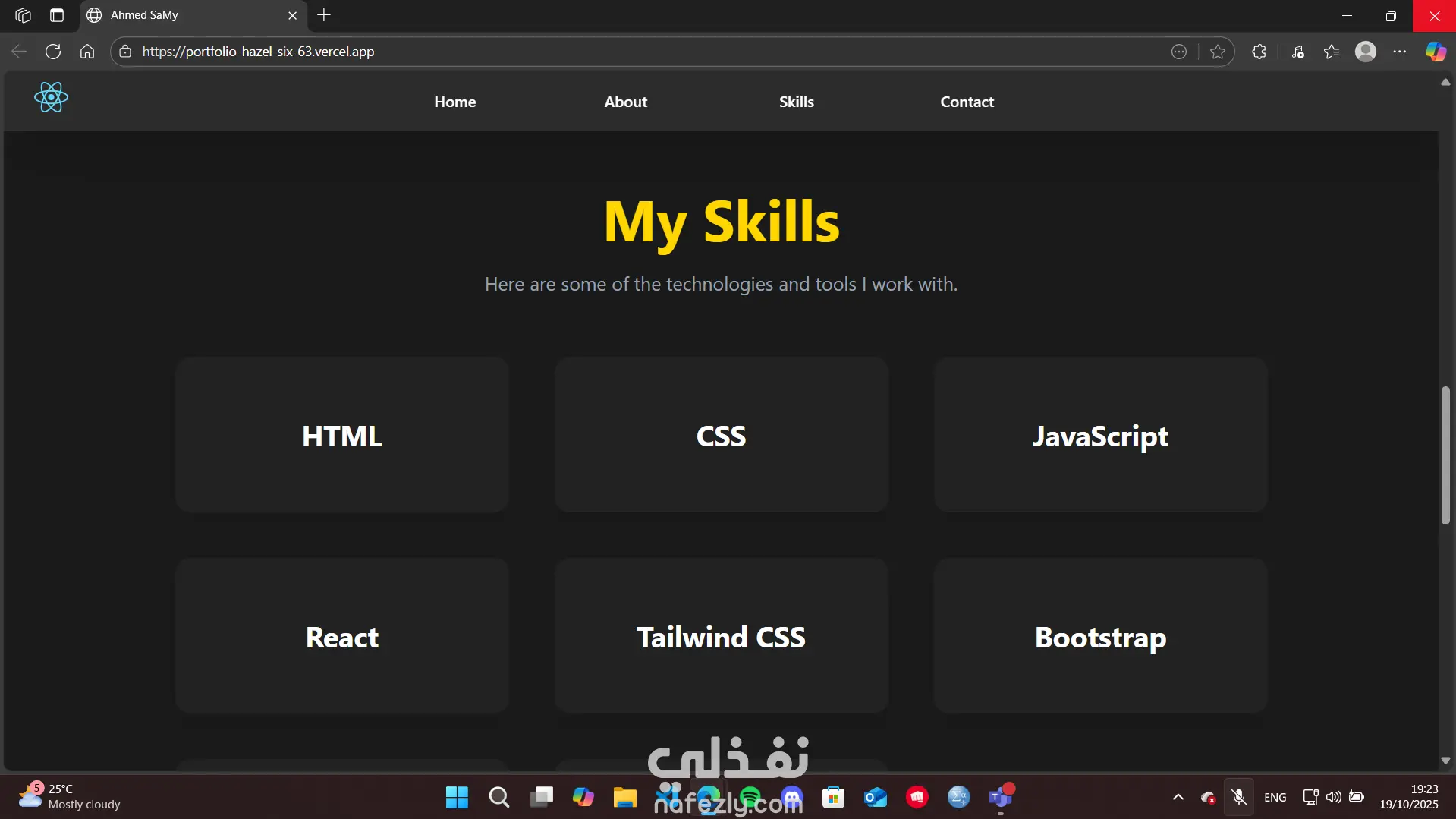The width and height of the screenshot is (1456, 819).
Task: Toggle the muted microphone tray icon
Action: pyautogui.click(x=1239, y=797)
